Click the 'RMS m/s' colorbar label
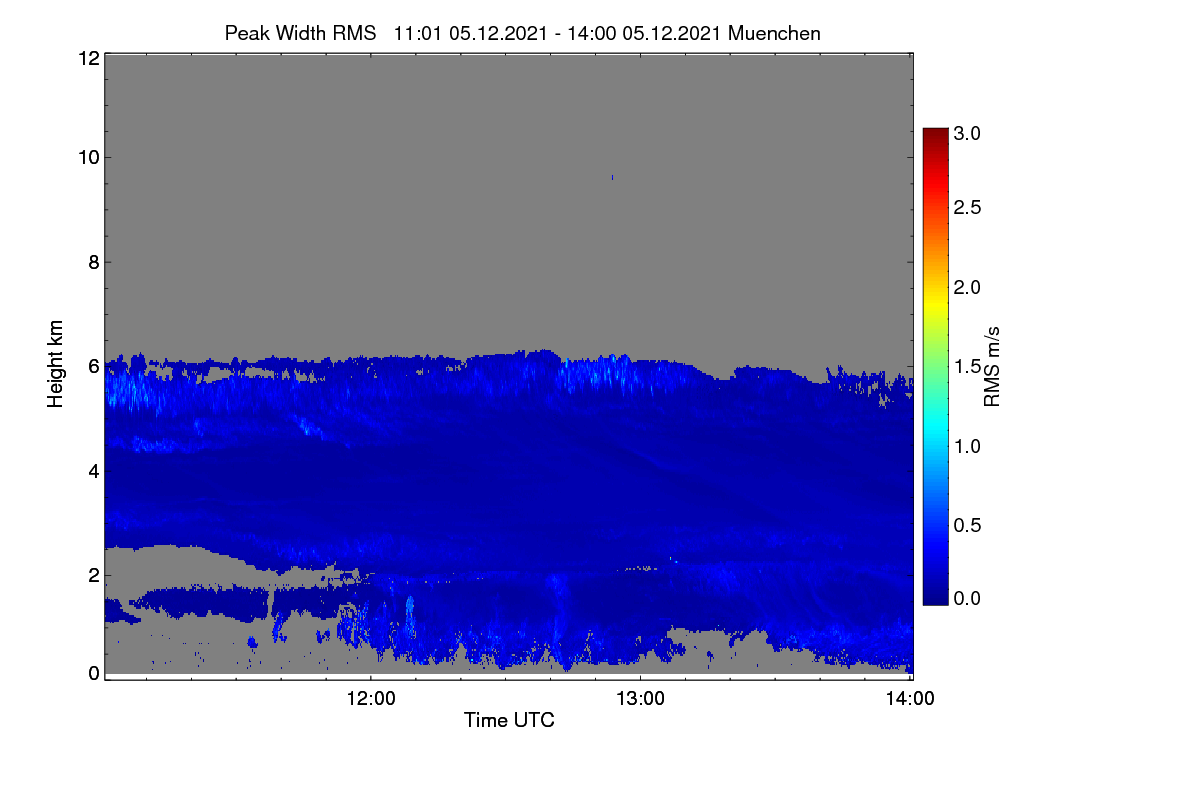 pos(993,366)
